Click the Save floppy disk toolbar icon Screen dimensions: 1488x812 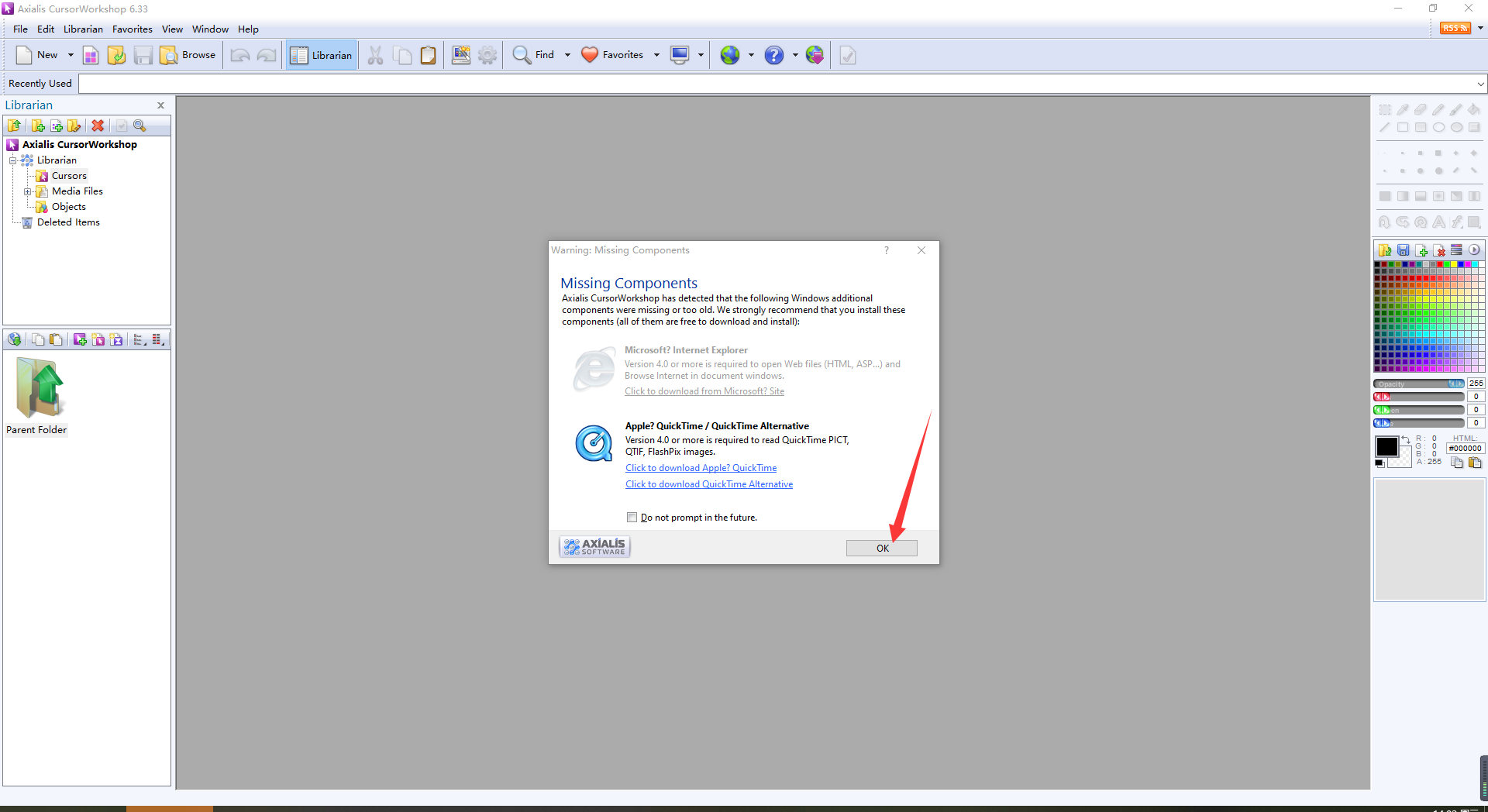coord(143,55)
